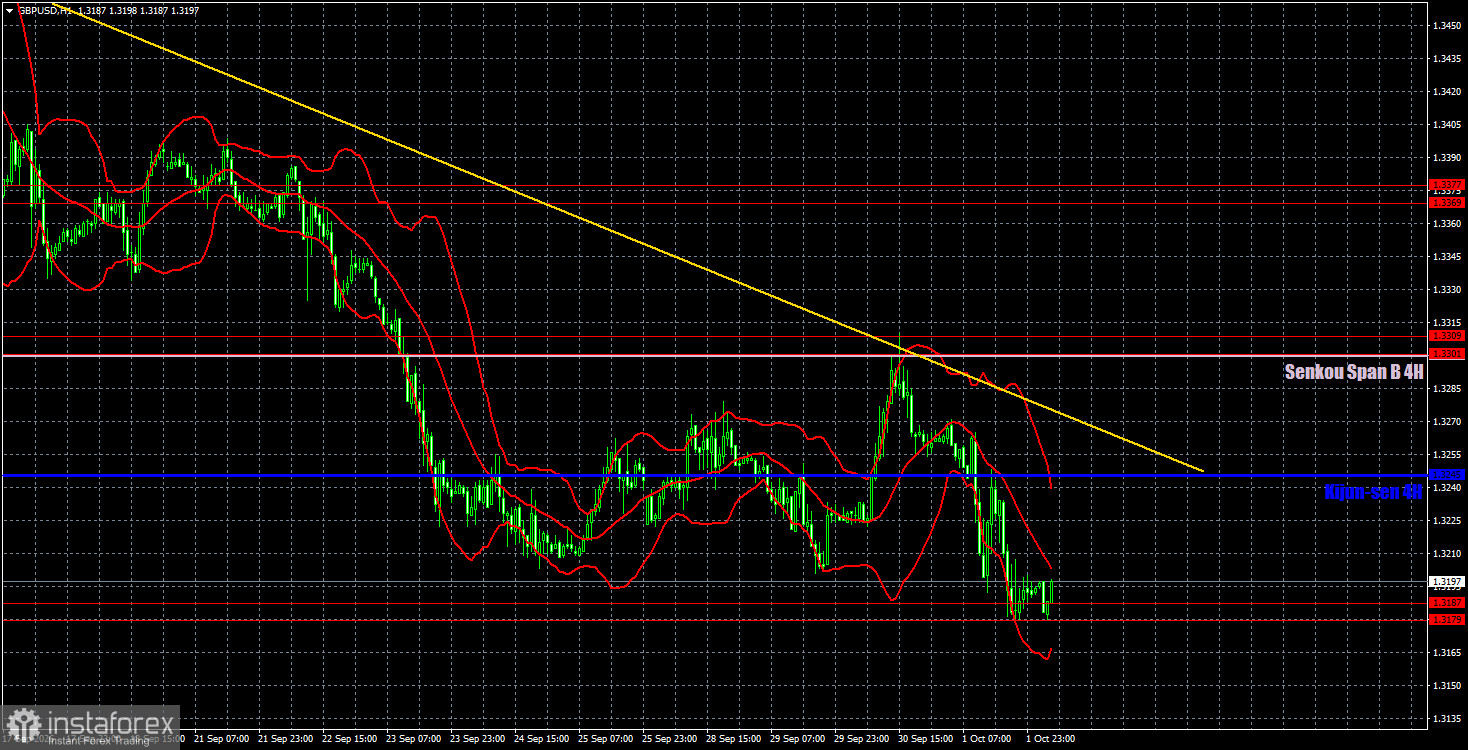Click the 1.3225 price axis label
This screenshot has width=1468, height=750.
(1446, 521)
